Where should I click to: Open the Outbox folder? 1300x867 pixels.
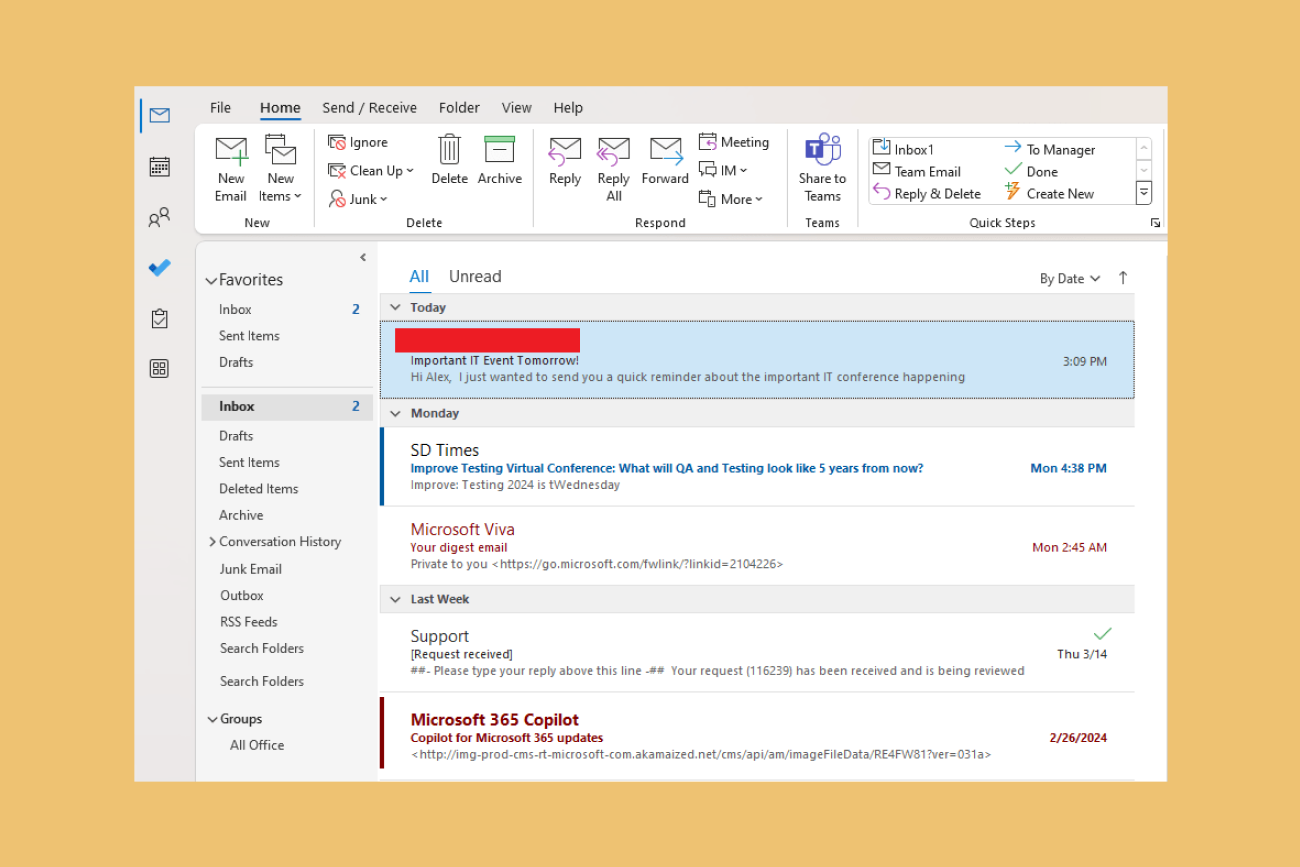pos(242,595)
